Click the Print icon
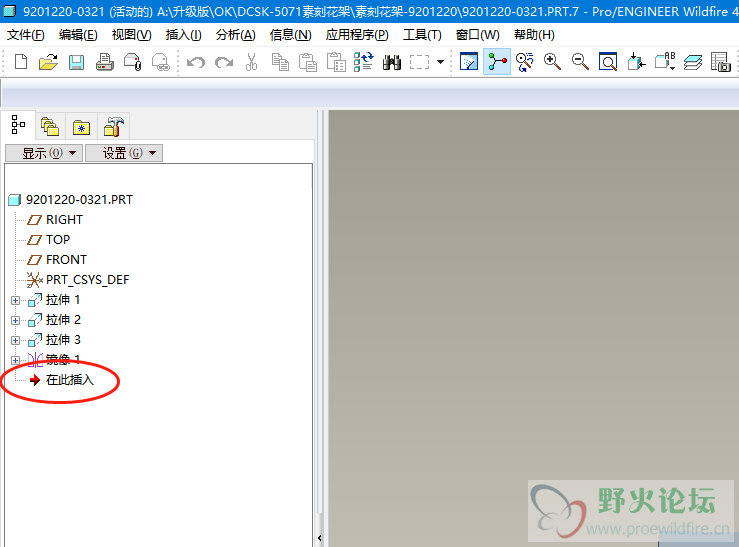Screen dimensions: 739x547 point(105,62)
